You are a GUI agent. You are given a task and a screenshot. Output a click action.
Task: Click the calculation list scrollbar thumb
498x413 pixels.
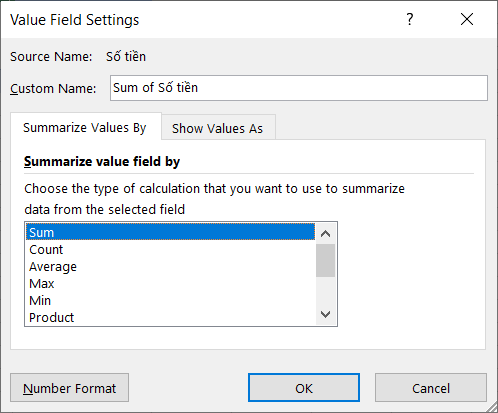[325, 260]
